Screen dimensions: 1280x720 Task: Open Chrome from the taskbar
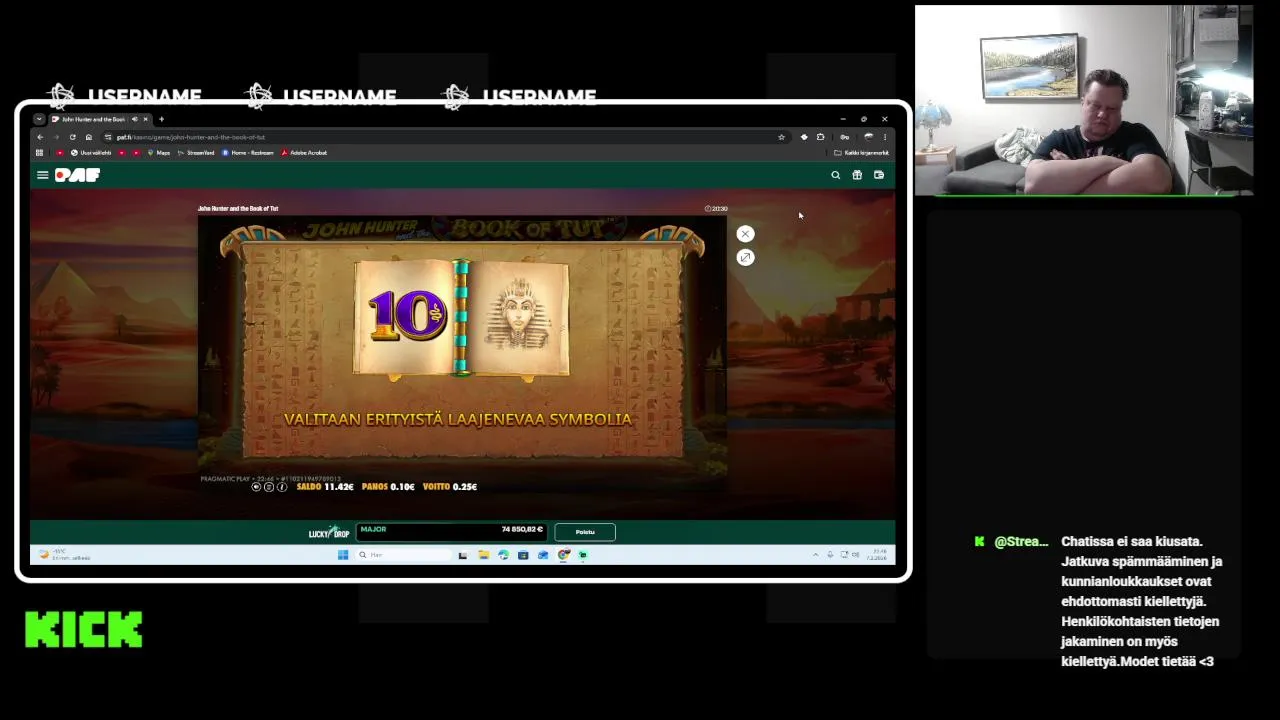[x=564, y=555]
